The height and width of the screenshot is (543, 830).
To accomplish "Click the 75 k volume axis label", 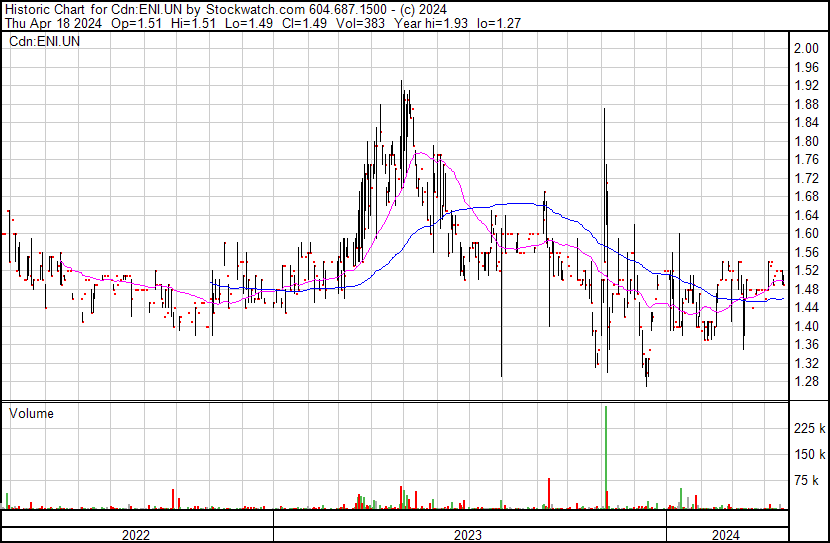I will pyautogui.click(x=808, y=481).
